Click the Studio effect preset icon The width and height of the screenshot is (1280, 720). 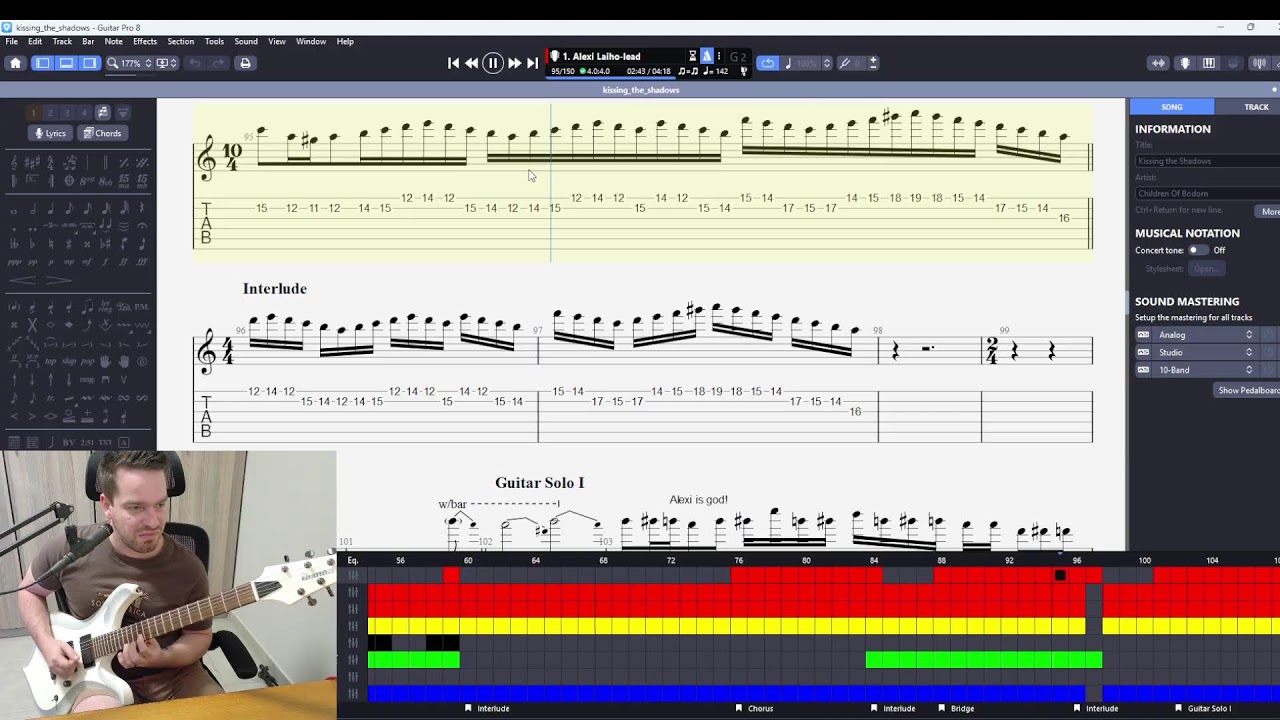pyautogui.click(x=1143, y=352)
